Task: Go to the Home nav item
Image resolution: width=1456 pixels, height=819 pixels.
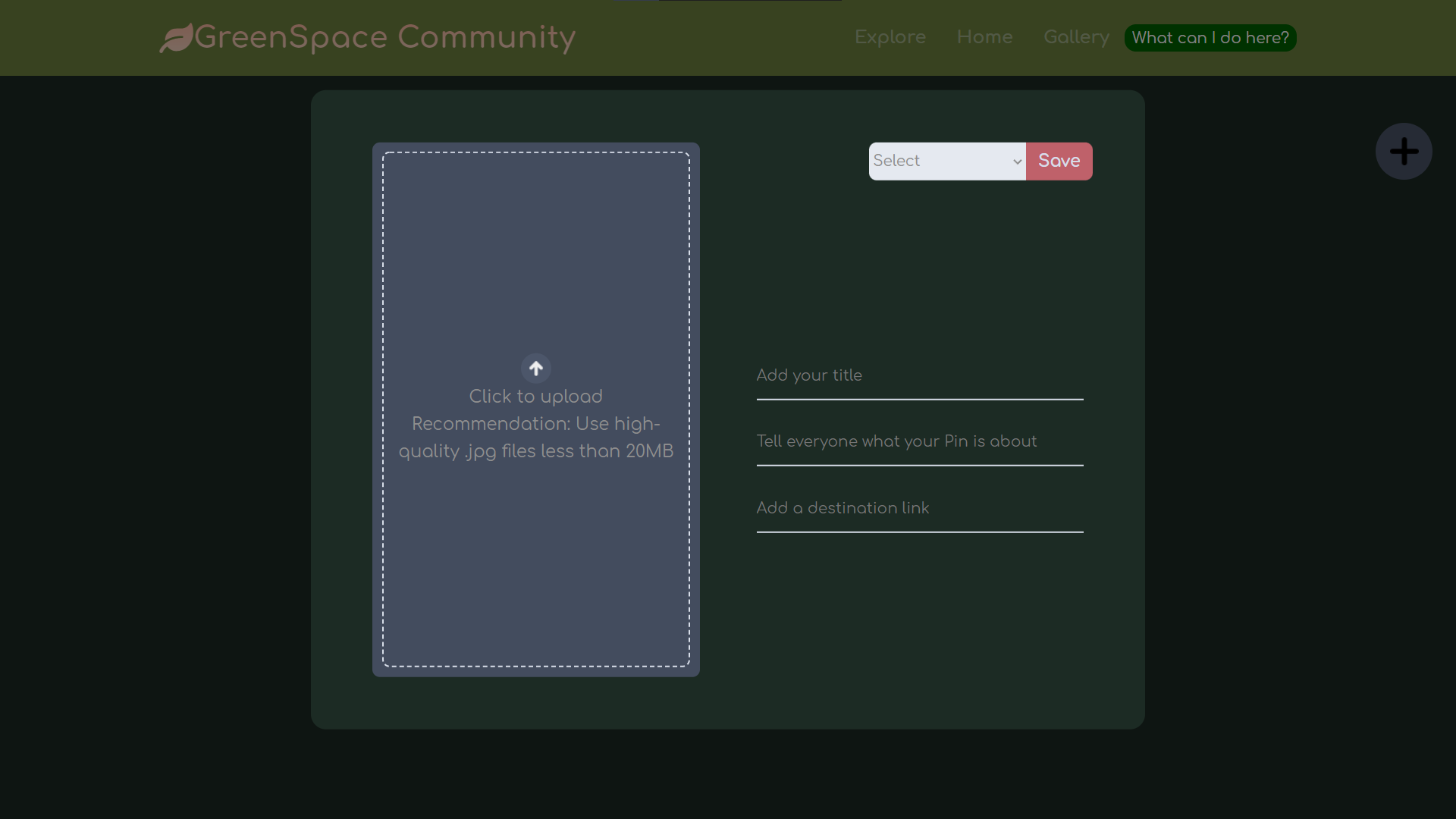Action: pos(984,37)
